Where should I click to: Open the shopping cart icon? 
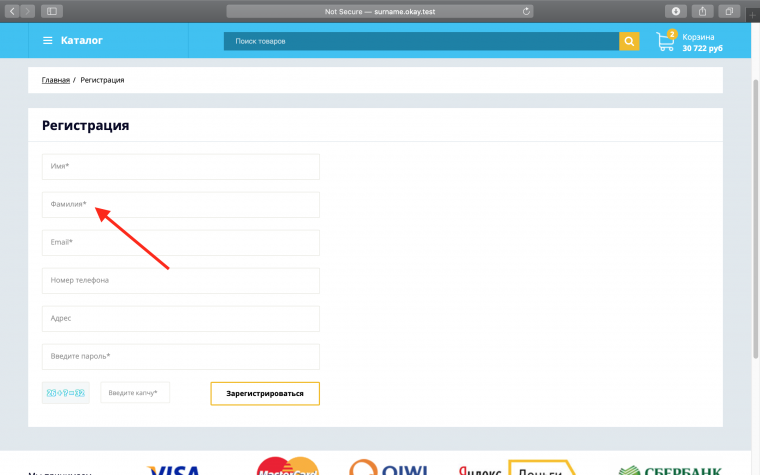[665, 41]
